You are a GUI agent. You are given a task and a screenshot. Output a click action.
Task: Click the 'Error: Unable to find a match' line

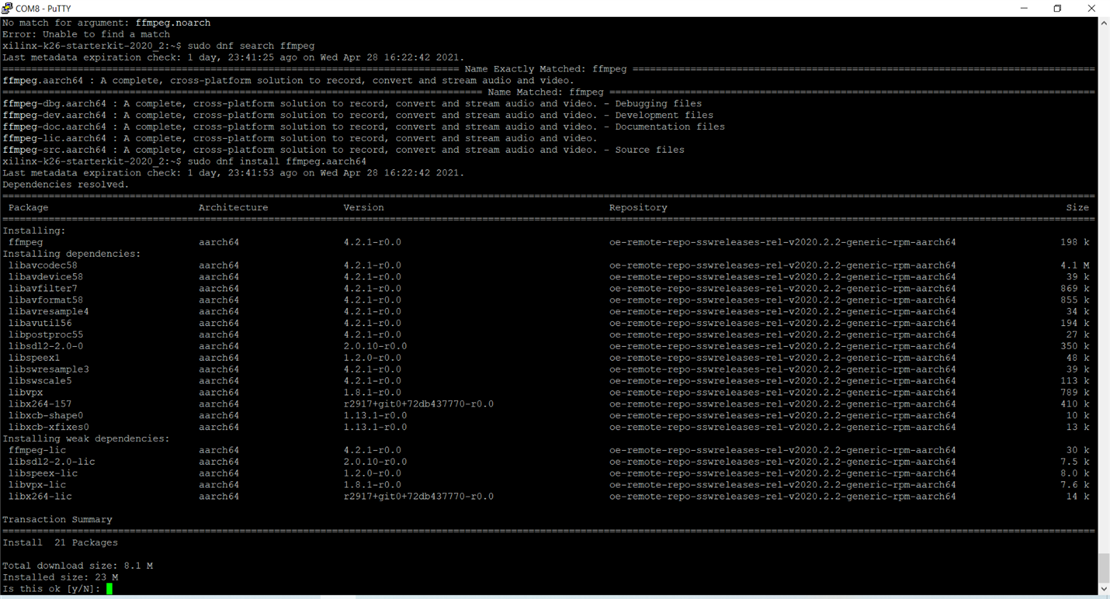[x=86, y=34]
